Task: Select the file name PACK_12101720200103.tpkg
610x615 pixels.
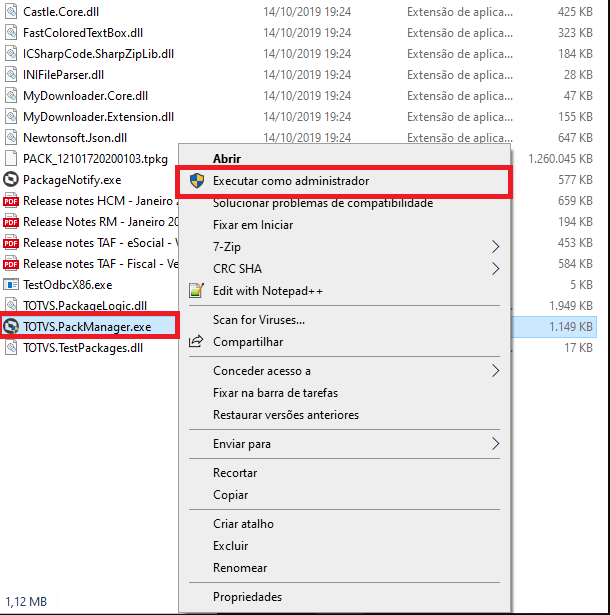Action: click(95, 158)
